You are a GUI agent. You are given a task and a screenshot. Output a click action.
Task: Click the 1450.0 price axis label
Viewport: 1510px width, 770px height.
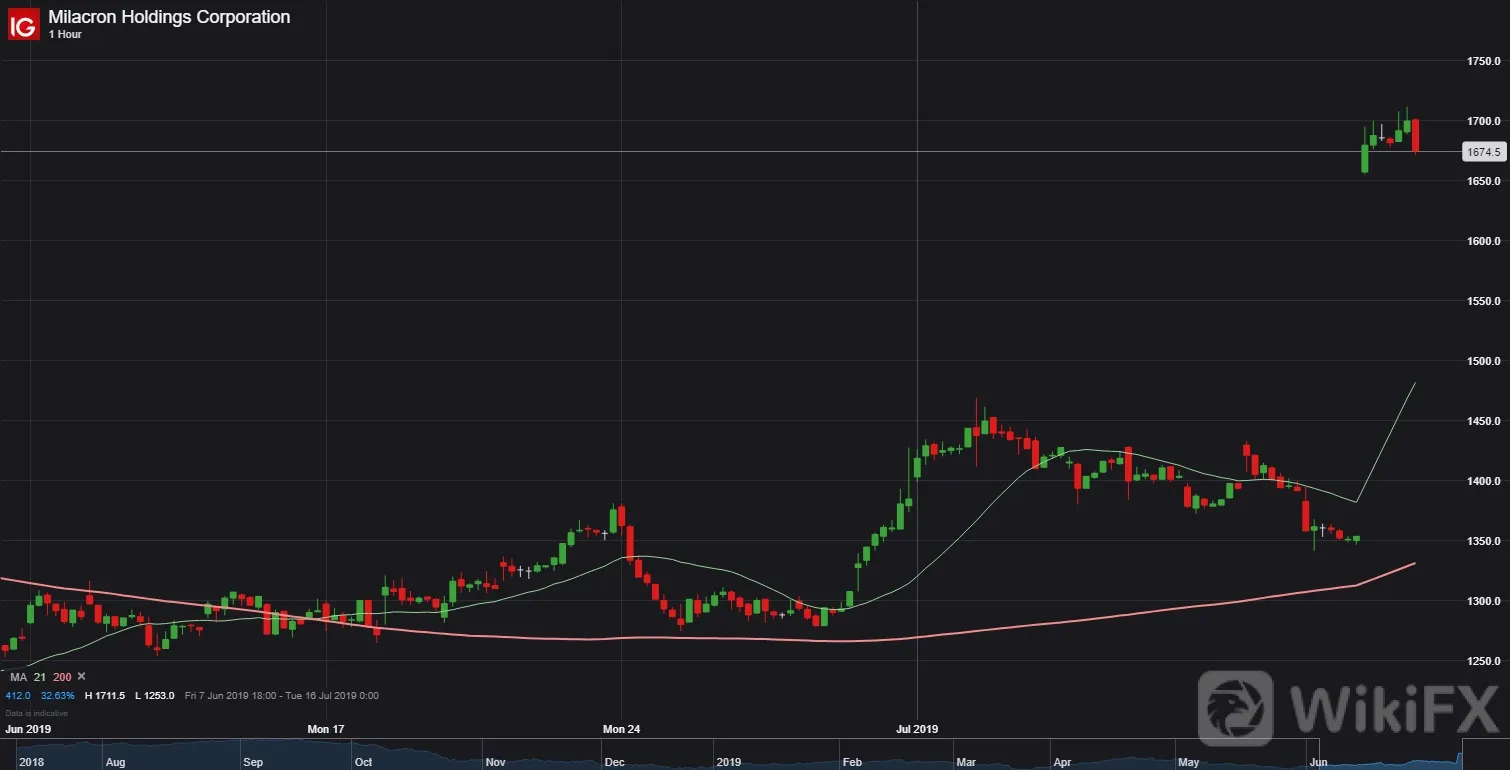[x=1484, y=422]
